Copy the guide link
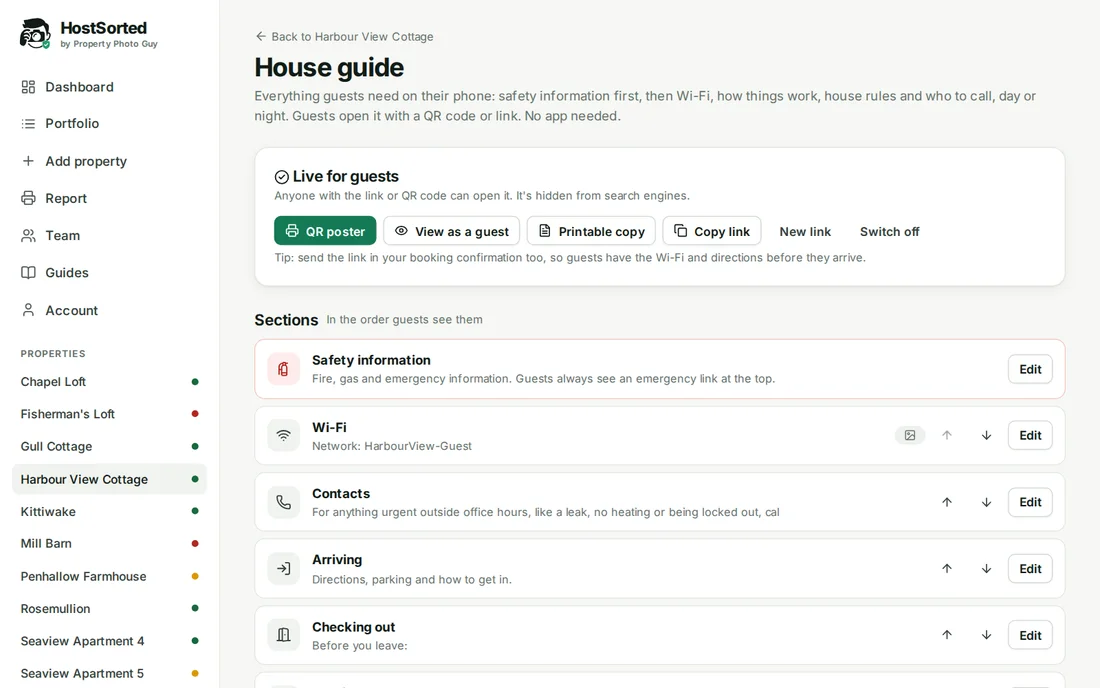 pos(712,231)
